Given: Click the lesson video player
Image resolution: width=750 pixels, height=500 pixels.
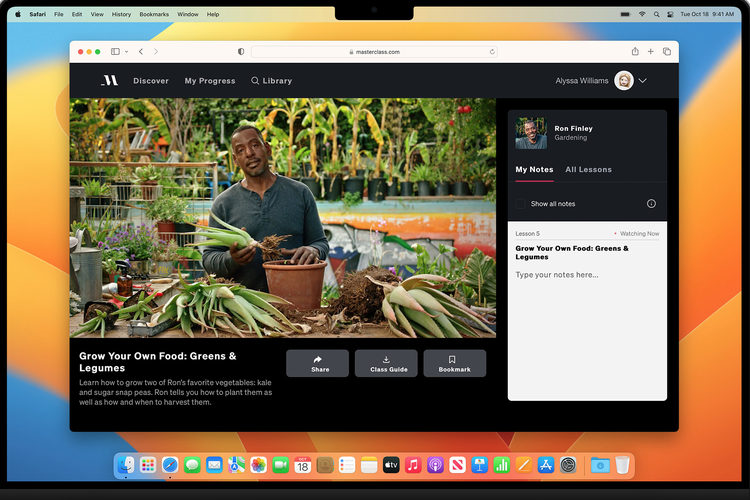Looking at the screenshot, I should (x=283, y=218).
